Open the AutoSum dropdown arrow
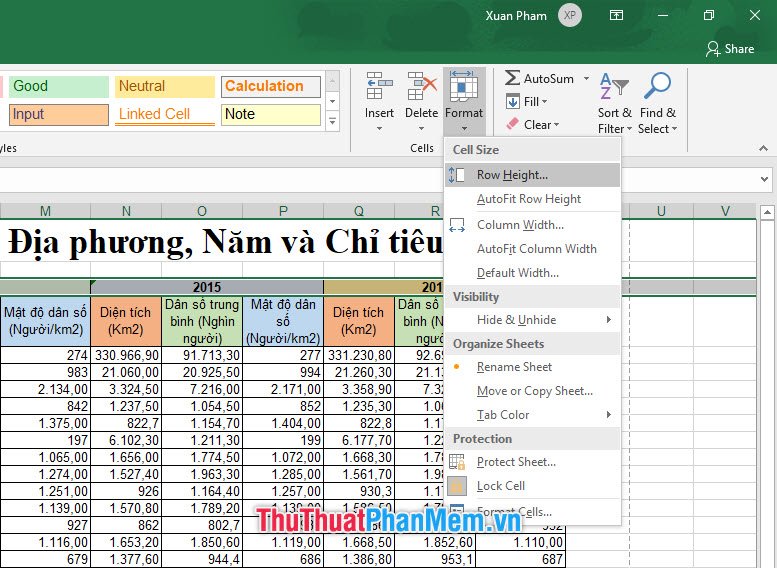The image size is (777, 568). [586, 78]
